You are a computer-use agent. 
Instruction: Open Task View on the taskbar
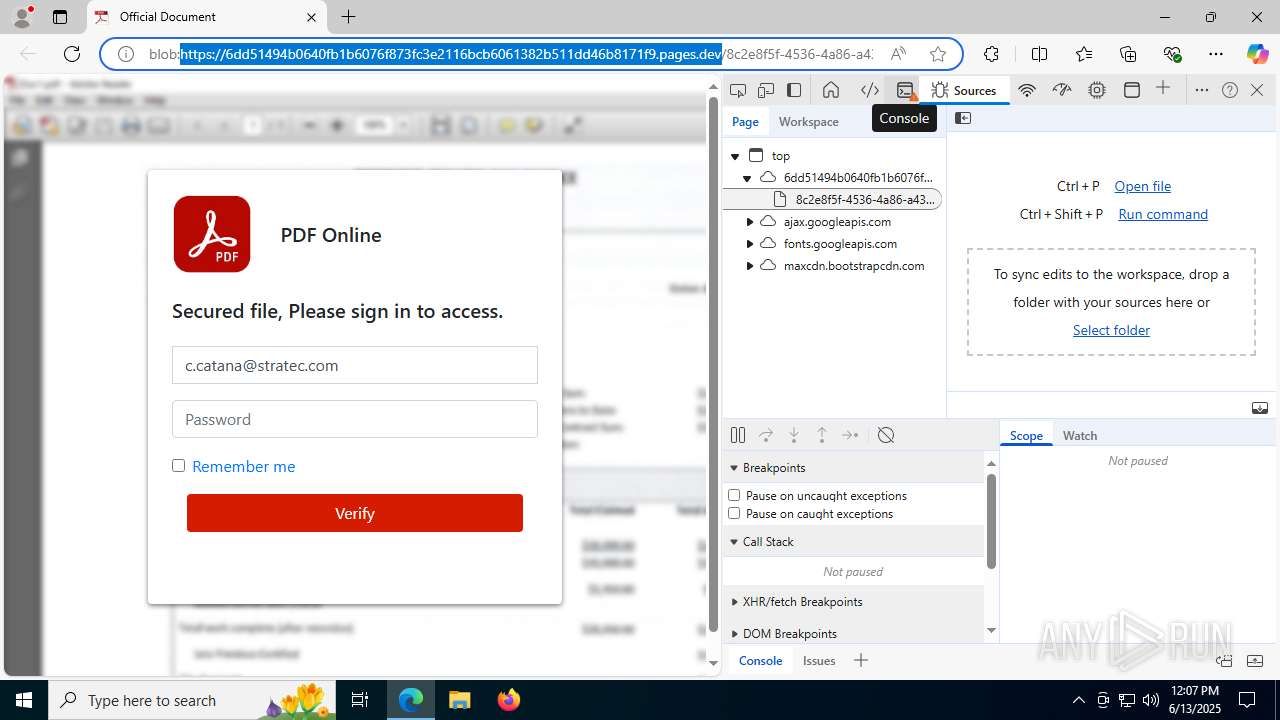point(360,700)
